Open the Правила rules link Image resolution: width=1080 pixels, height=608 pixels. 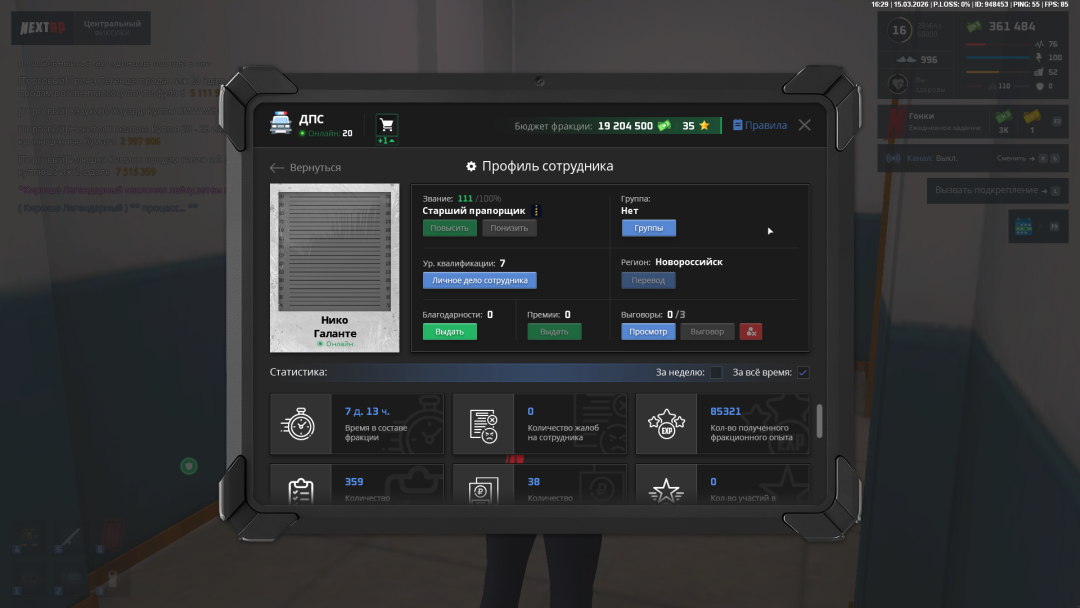[x=759, y=125]
